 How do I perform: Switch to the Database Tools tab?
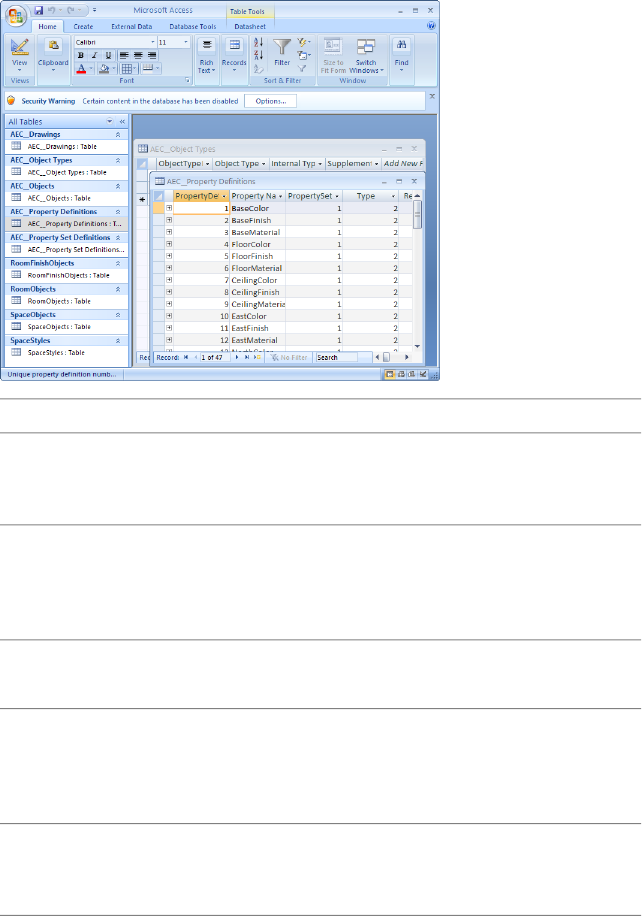[x=193, y=26]
